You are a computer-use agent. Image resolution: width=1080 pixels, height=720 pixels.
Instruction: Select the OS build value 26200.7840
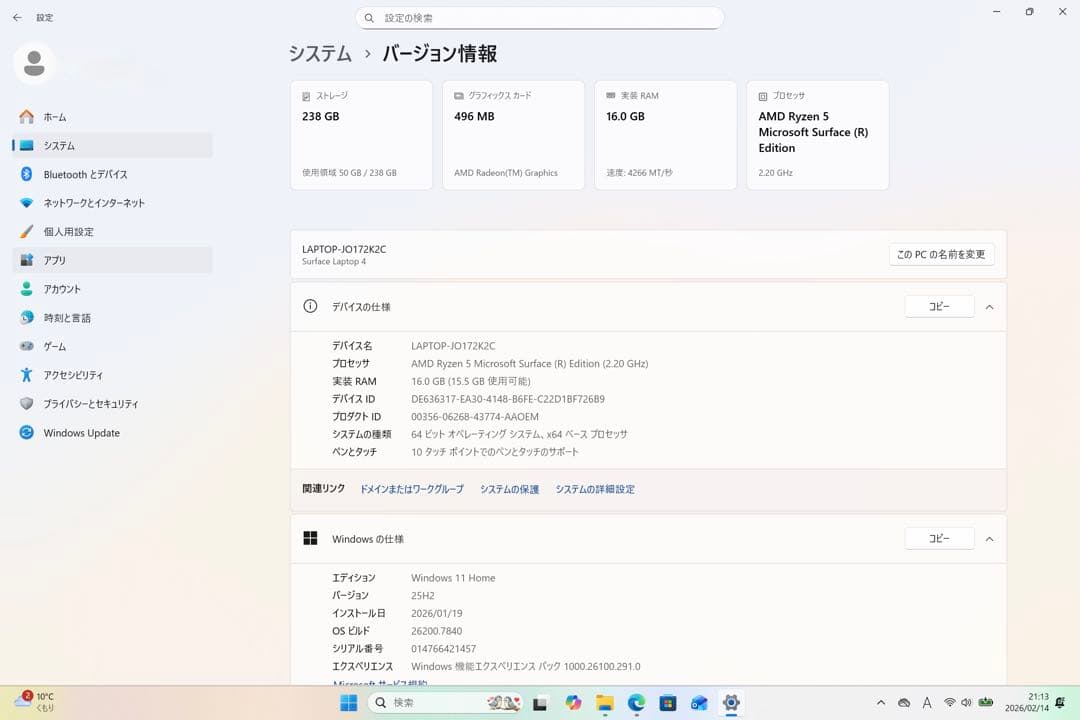point(437,631)
